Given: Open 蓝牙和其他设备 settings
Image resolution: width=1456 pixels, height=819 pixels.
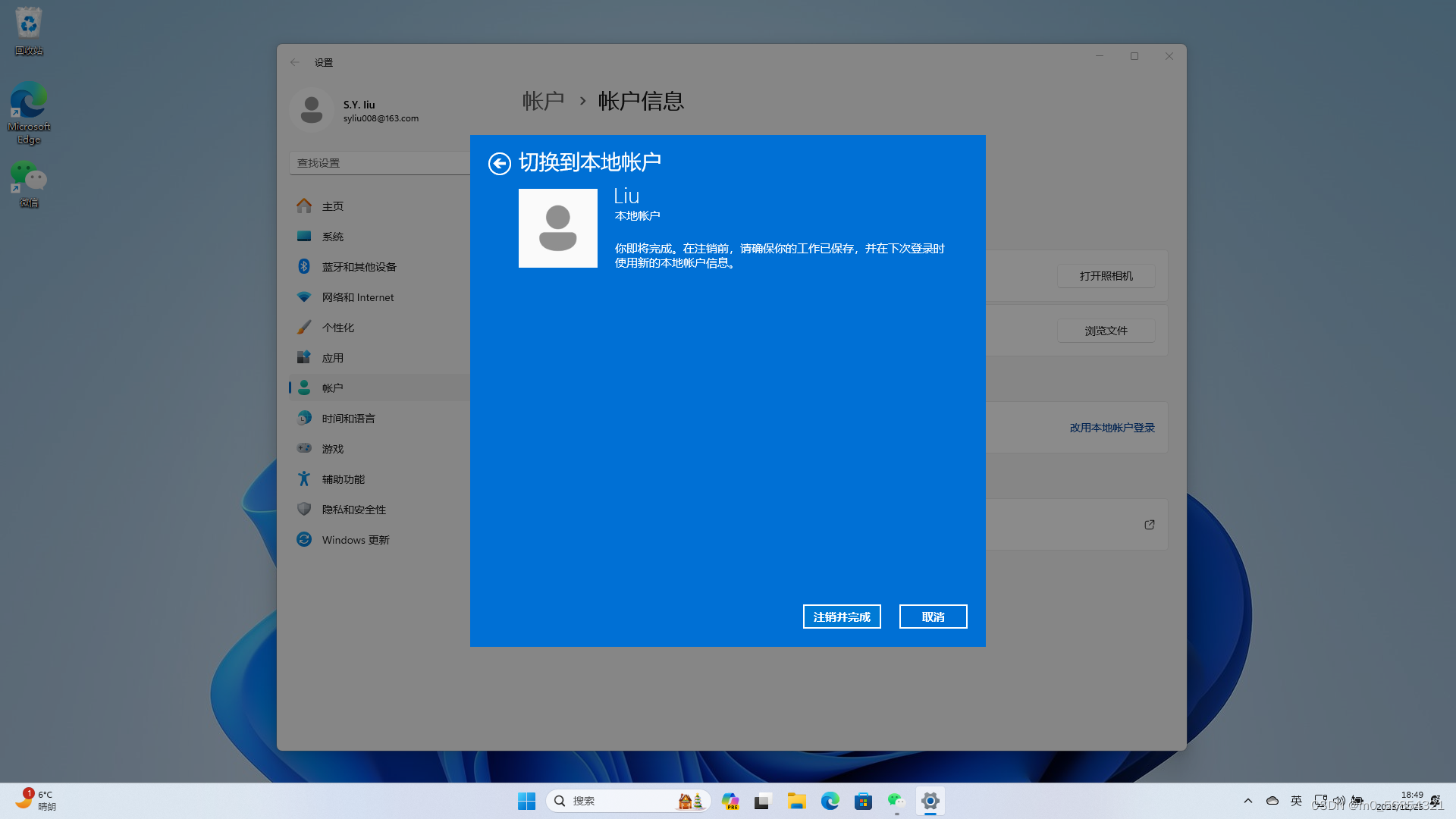Looking at the screenshot, I should 359,266.
